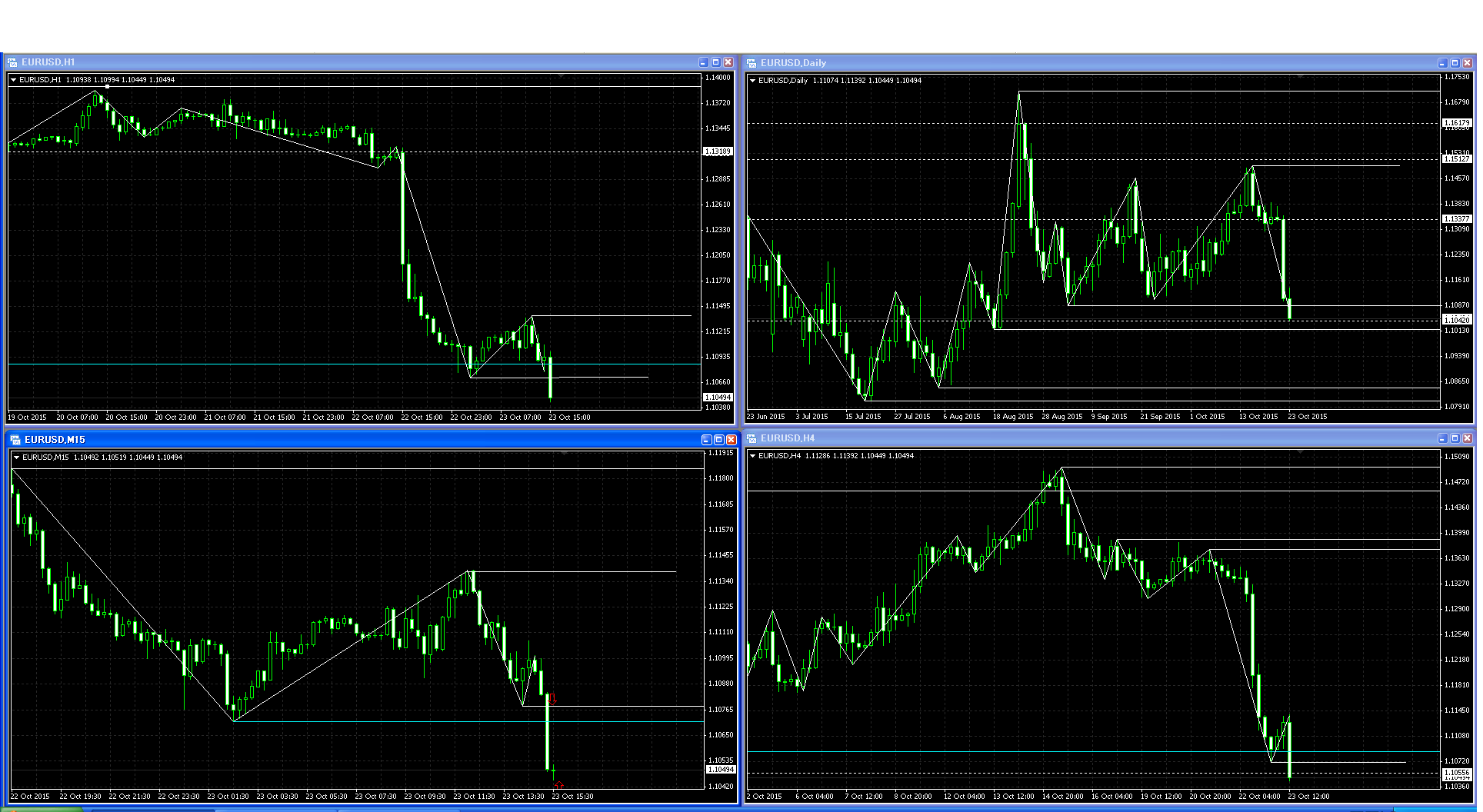
Task: Expand the EURUSD,Daily chart info triangle
Action: pos(752,81)
